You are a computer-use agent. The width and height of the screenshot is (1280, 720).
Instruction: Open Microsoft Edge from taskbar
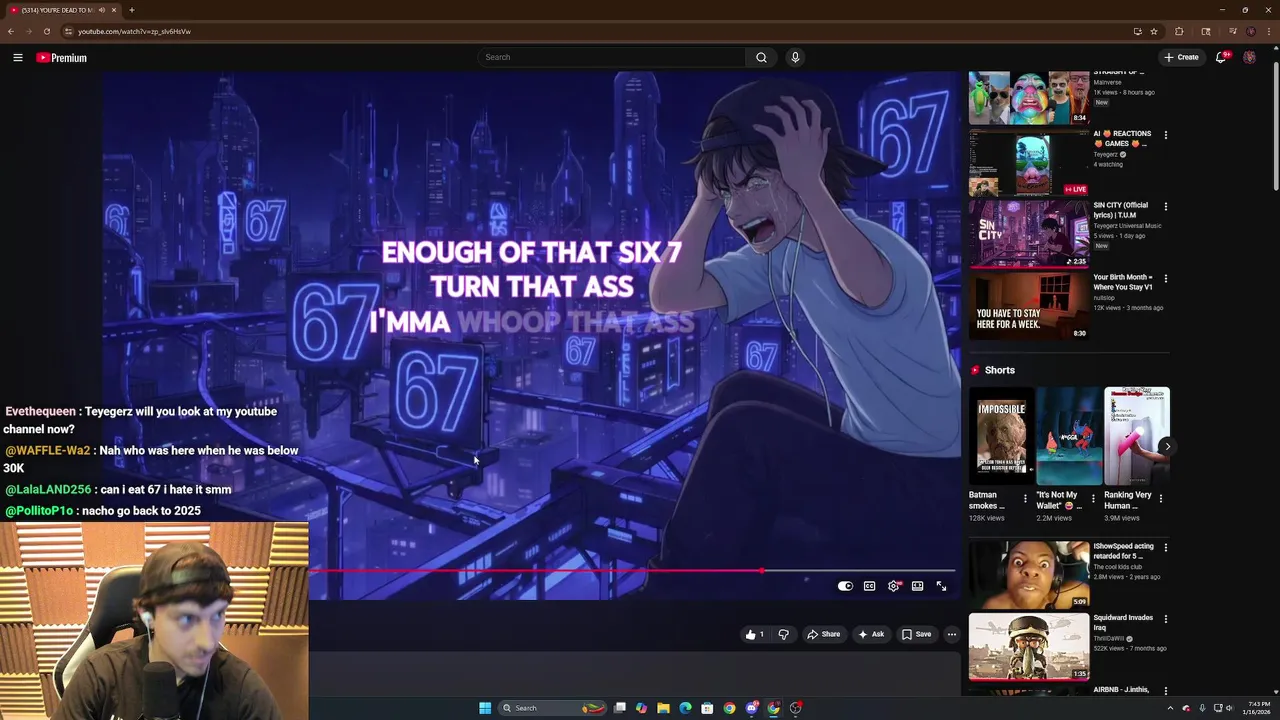tap(685, 708)
